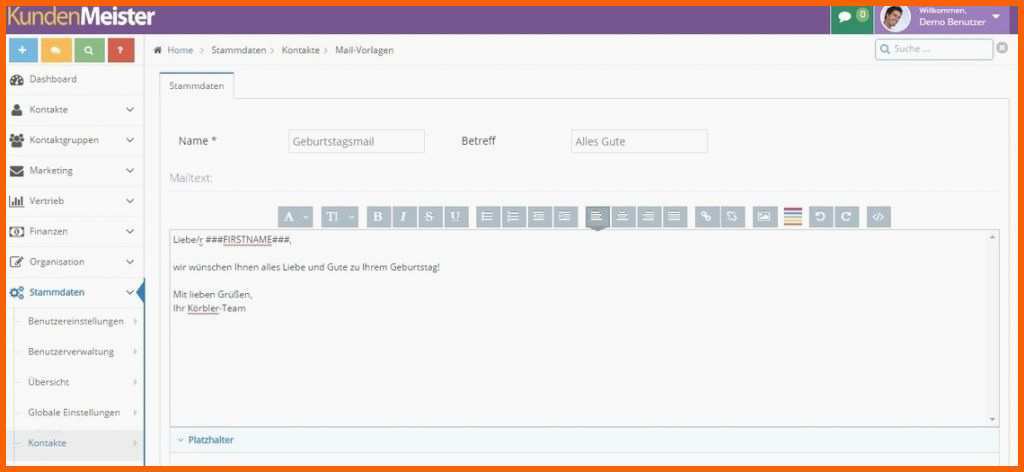Toggle bold formatting in the editor toolbar
The height and width of the screenshot is (472, 1024).
[x=378, y=217]
